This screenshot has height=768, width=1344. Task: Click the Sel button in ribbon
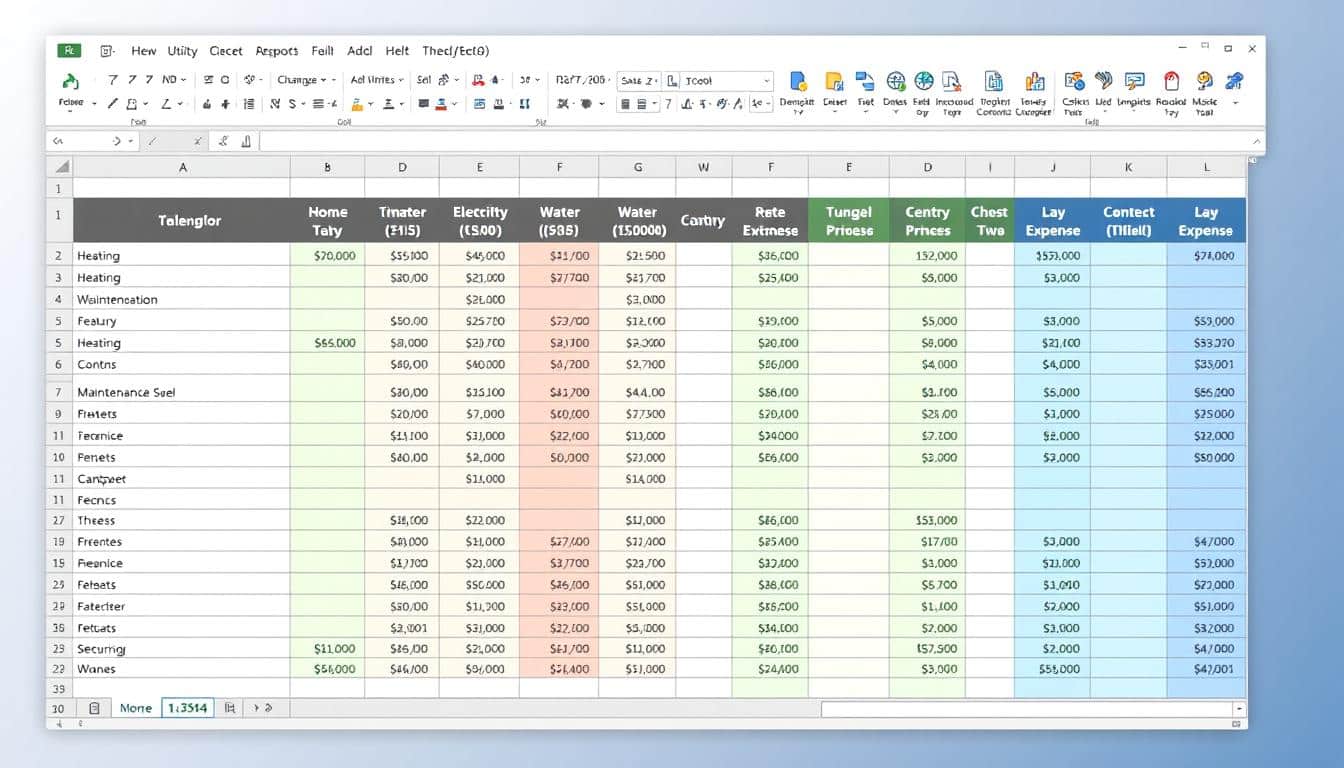coord(424,80)
